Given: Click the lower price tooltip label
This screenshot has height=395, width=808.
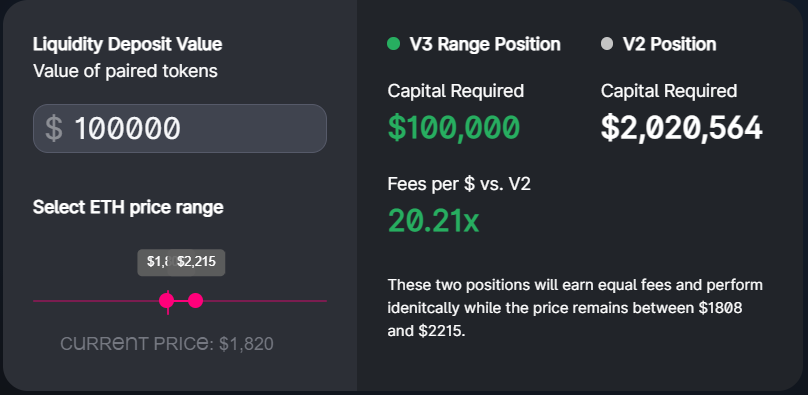Looking at the screenshot, I should (154, 262).
